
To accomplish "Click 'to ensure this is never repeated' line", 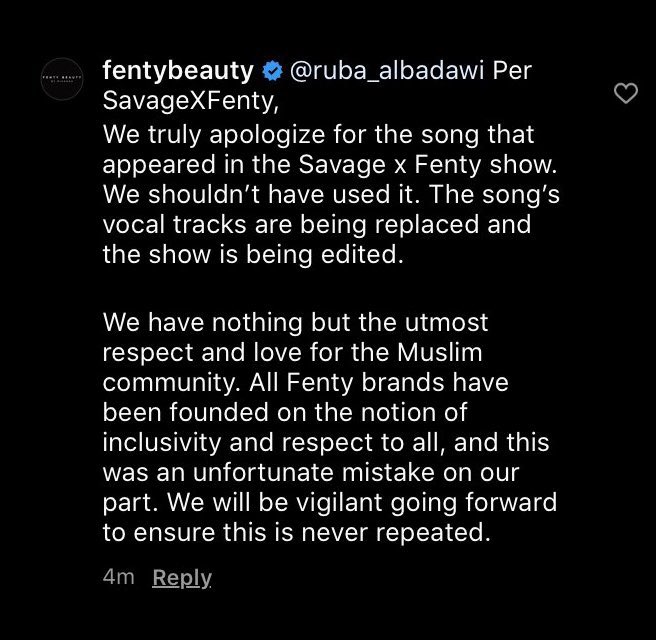I will [296, 532].
